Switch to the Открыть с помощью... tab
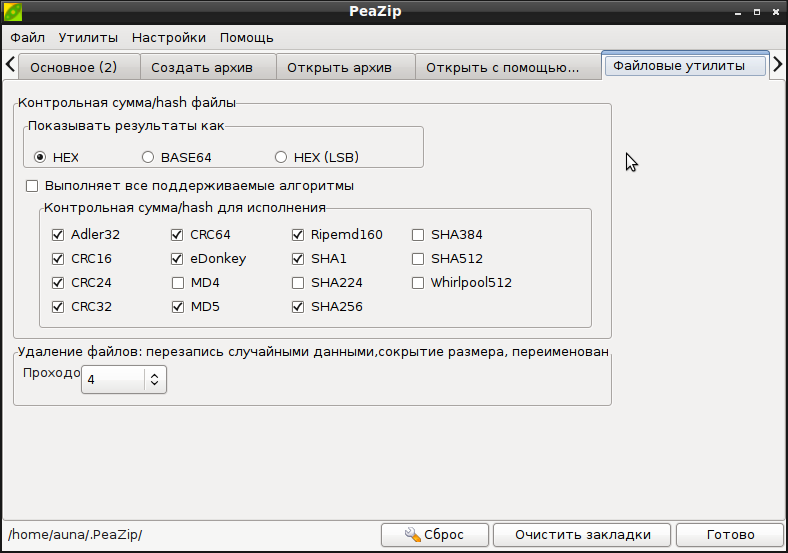Image resolution: width=788 pixels, height=553 pixels. [x=508, y=67]
